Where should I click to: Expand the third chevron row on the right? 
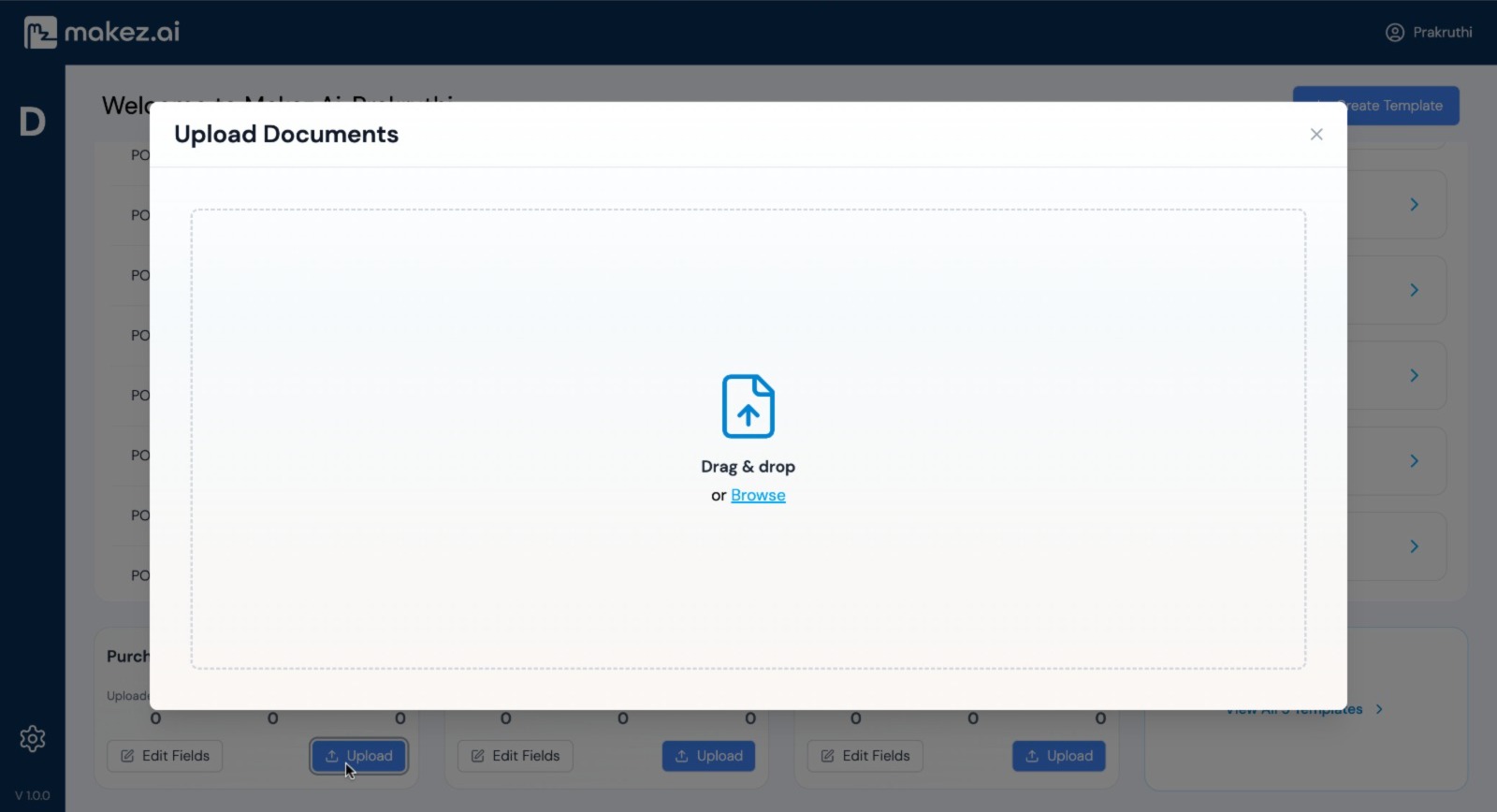pos(1414,375)
